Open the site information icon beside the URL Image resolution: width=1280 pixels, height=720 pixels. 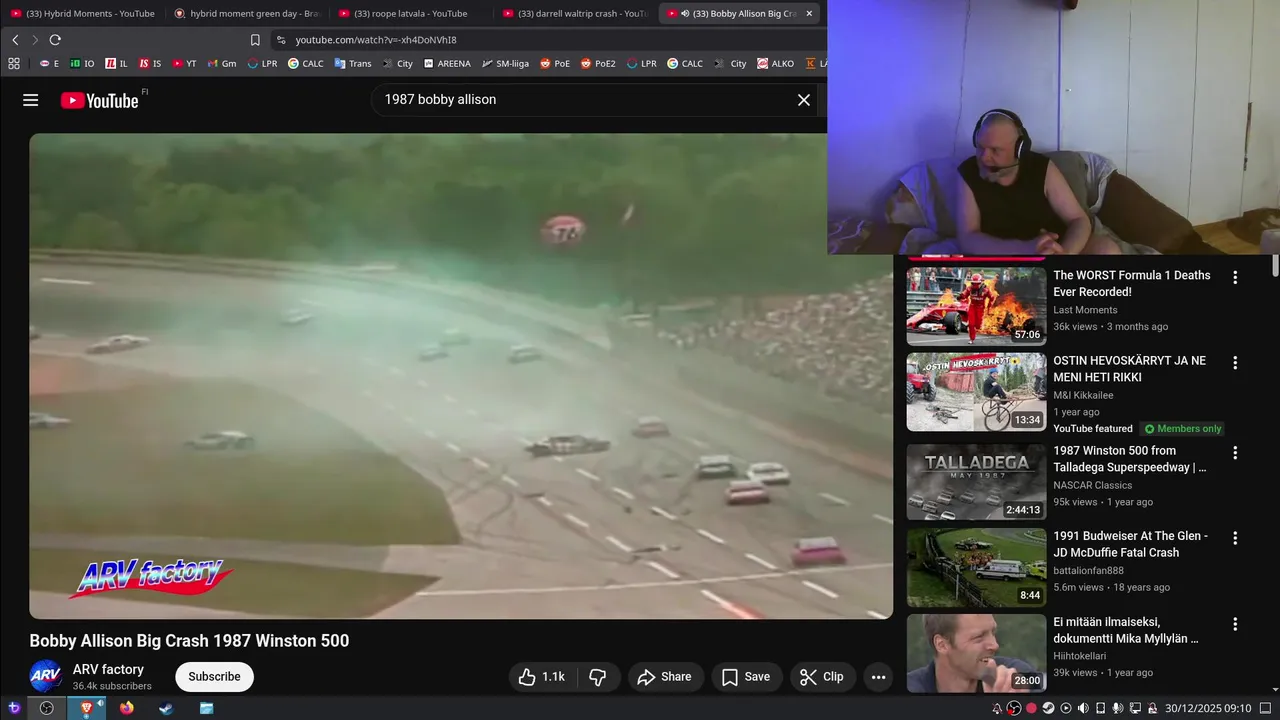pos(281,40)
